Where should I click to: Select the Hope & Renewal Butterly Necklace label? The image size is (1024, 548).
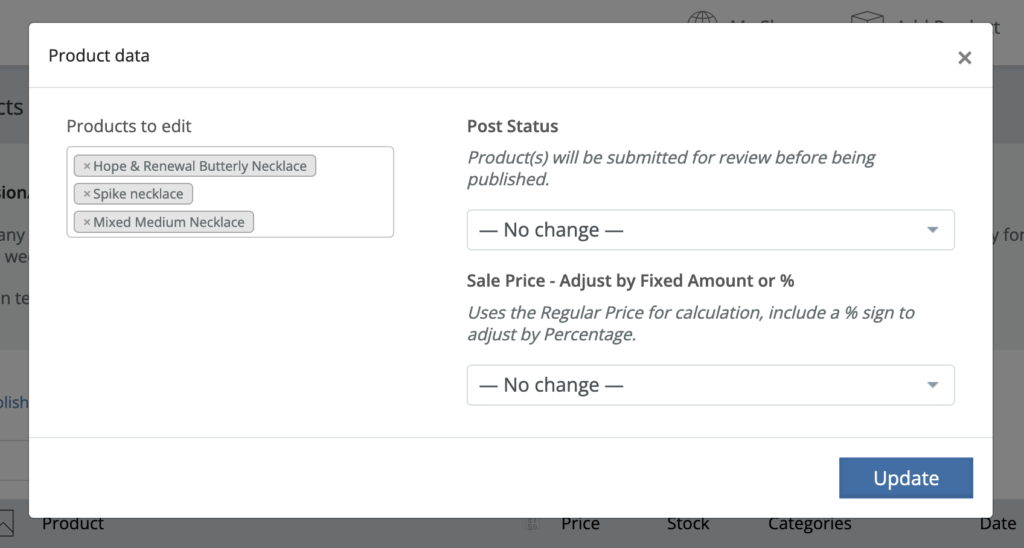point(200,166)
